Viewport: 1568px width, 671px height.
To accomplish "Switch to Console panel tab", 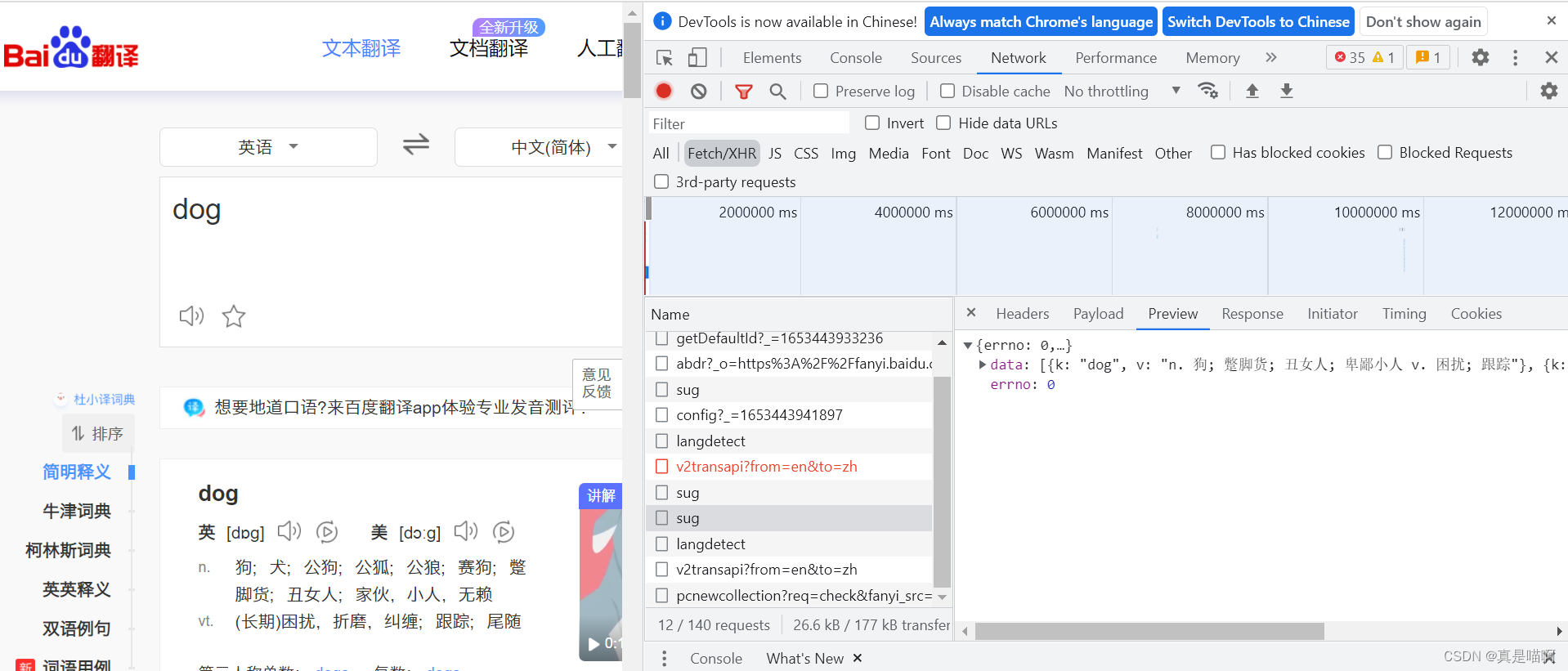I will click(x=856, y=57).
